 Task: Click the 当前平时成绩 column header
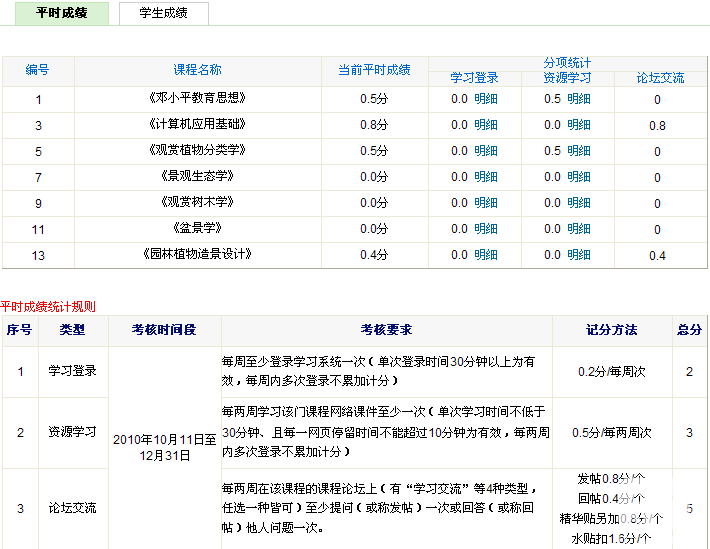tap(374, 70)
